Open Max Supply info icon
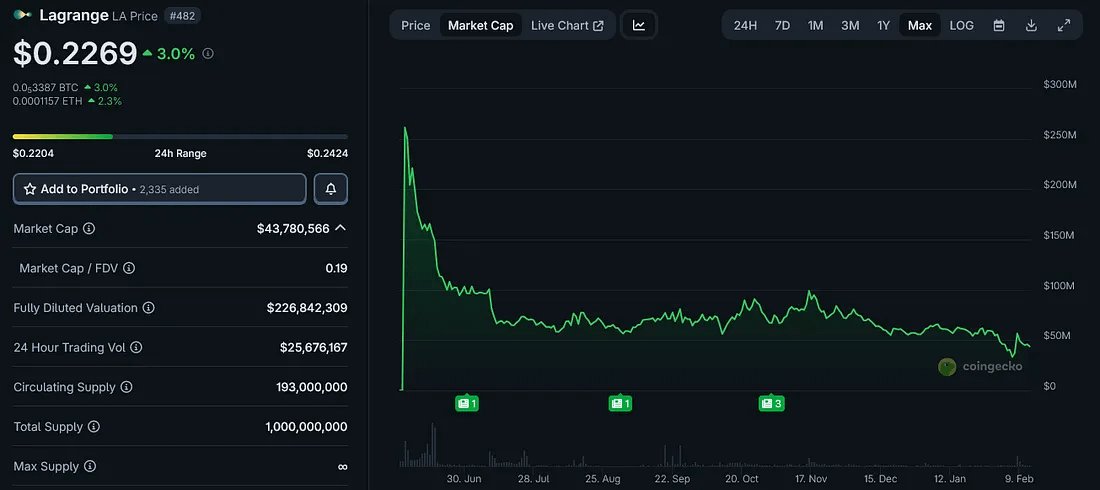The width and height of the screenshot is (1100, 490). (x=90, y=467)
